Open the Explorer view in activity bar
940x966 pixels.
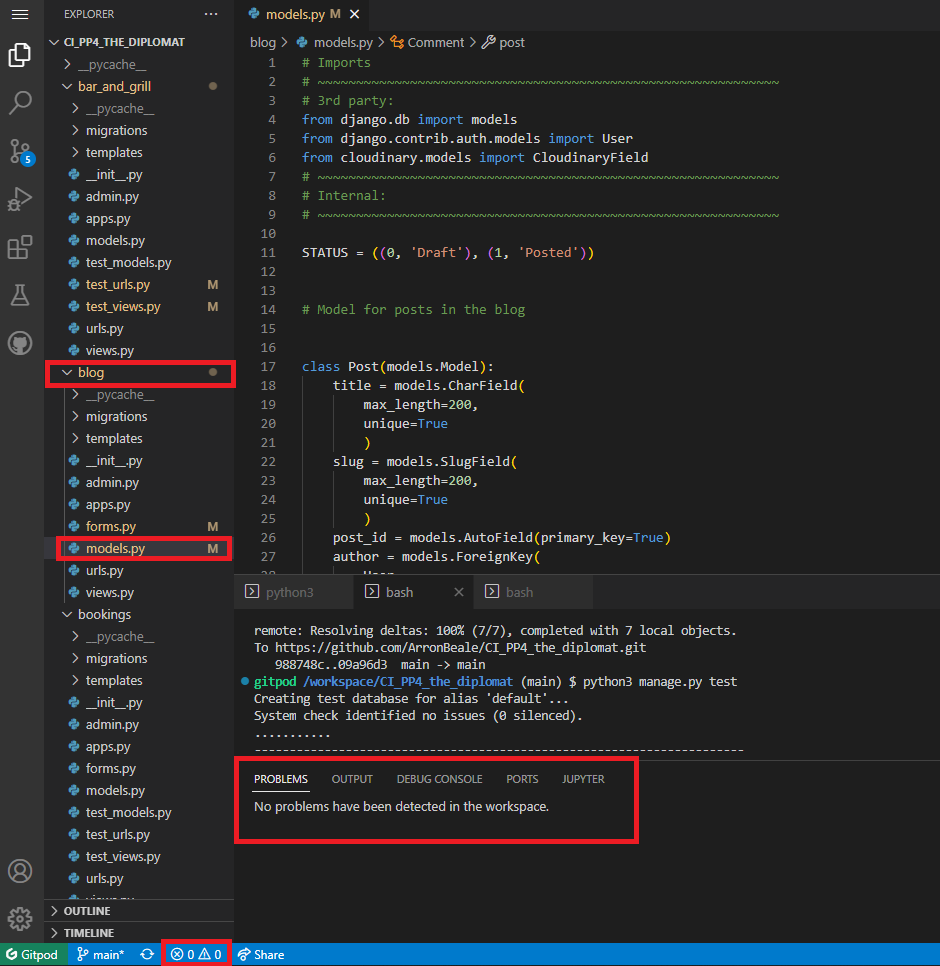[x=20, y=55]
